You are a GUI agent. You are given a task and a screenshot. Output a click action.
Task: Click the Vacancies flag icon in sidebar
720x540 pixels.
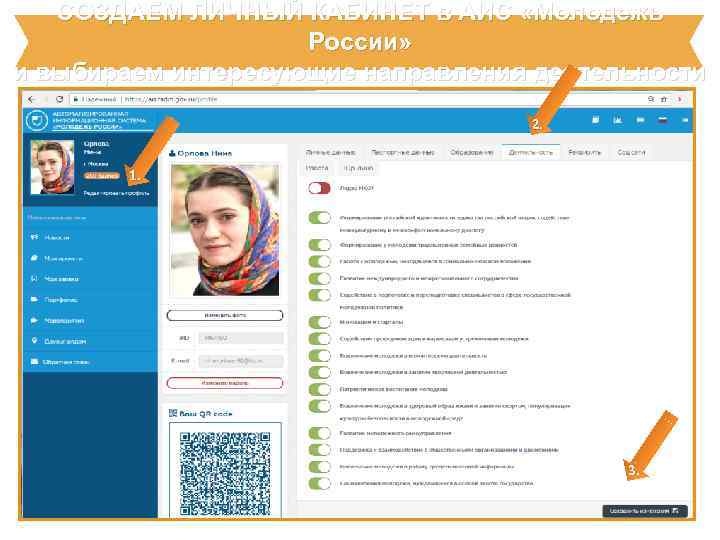[34, 320]
